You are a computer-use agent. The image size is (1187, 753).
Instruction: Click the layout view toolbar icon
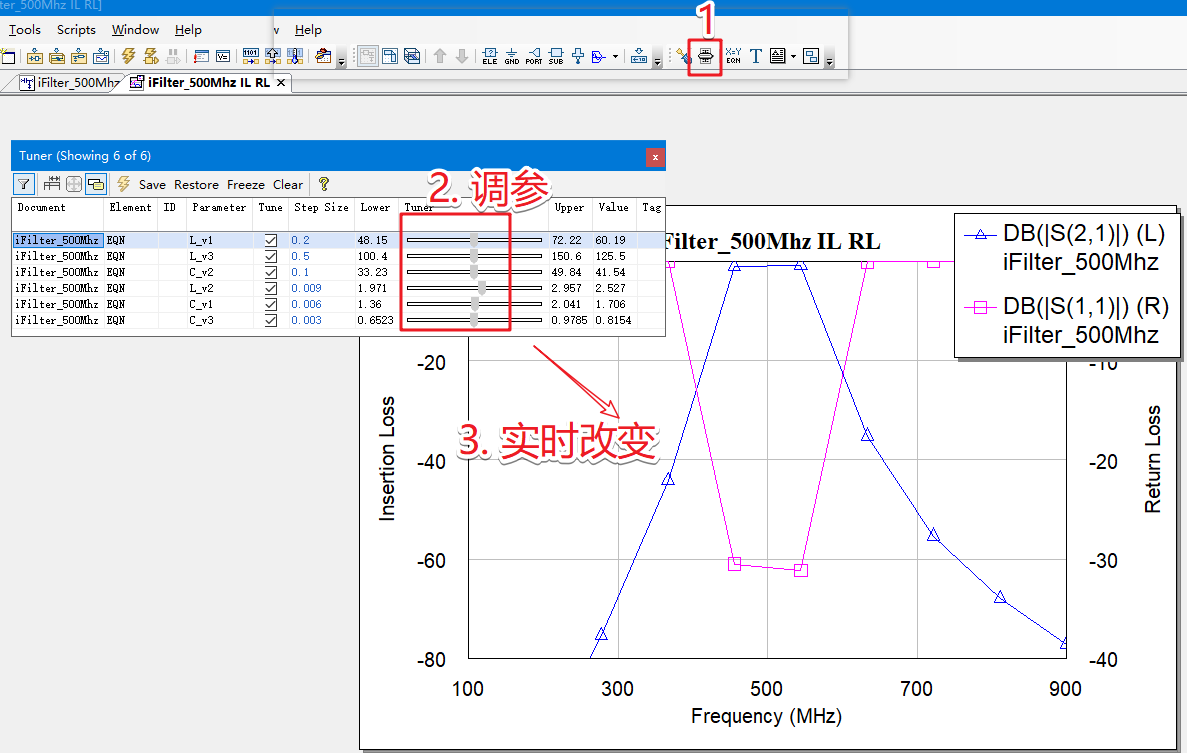[x=390, y=56]
